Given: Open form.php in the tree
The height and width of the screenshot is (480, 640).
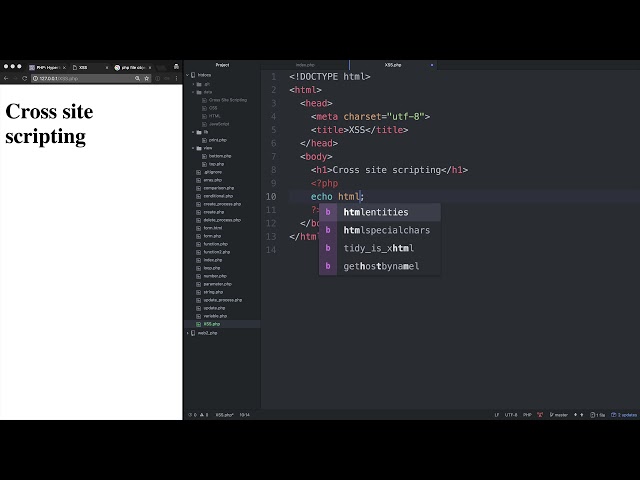Looking at the screenshot, I should tap(212, 236).
